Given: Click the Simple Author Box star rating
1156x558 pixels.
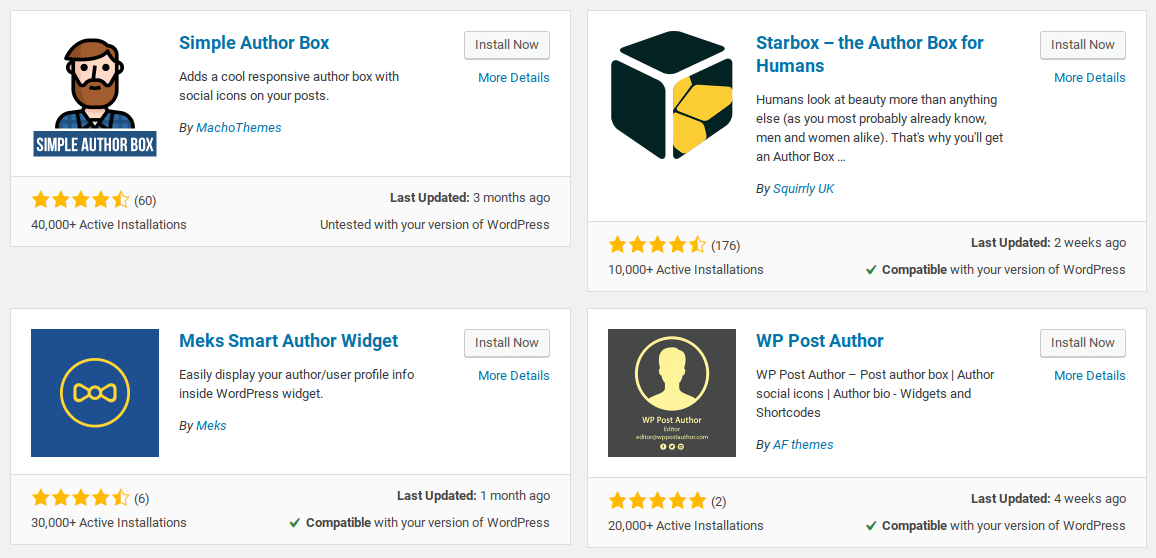Looking at the screenshot, I should coord(80,199).
